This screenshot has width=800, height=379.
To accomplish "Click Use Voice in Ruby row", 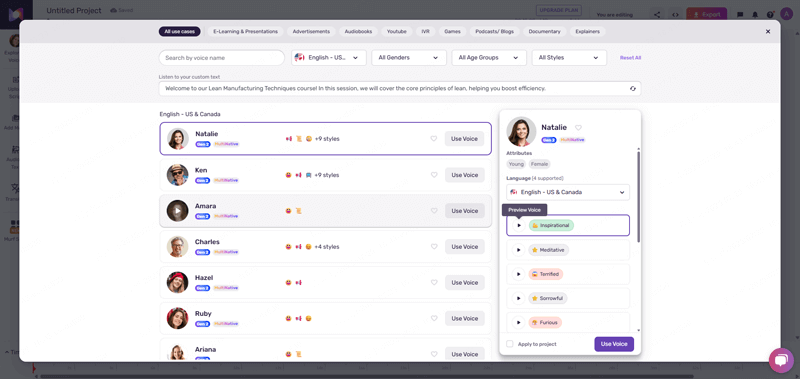I will click(464, 318).
